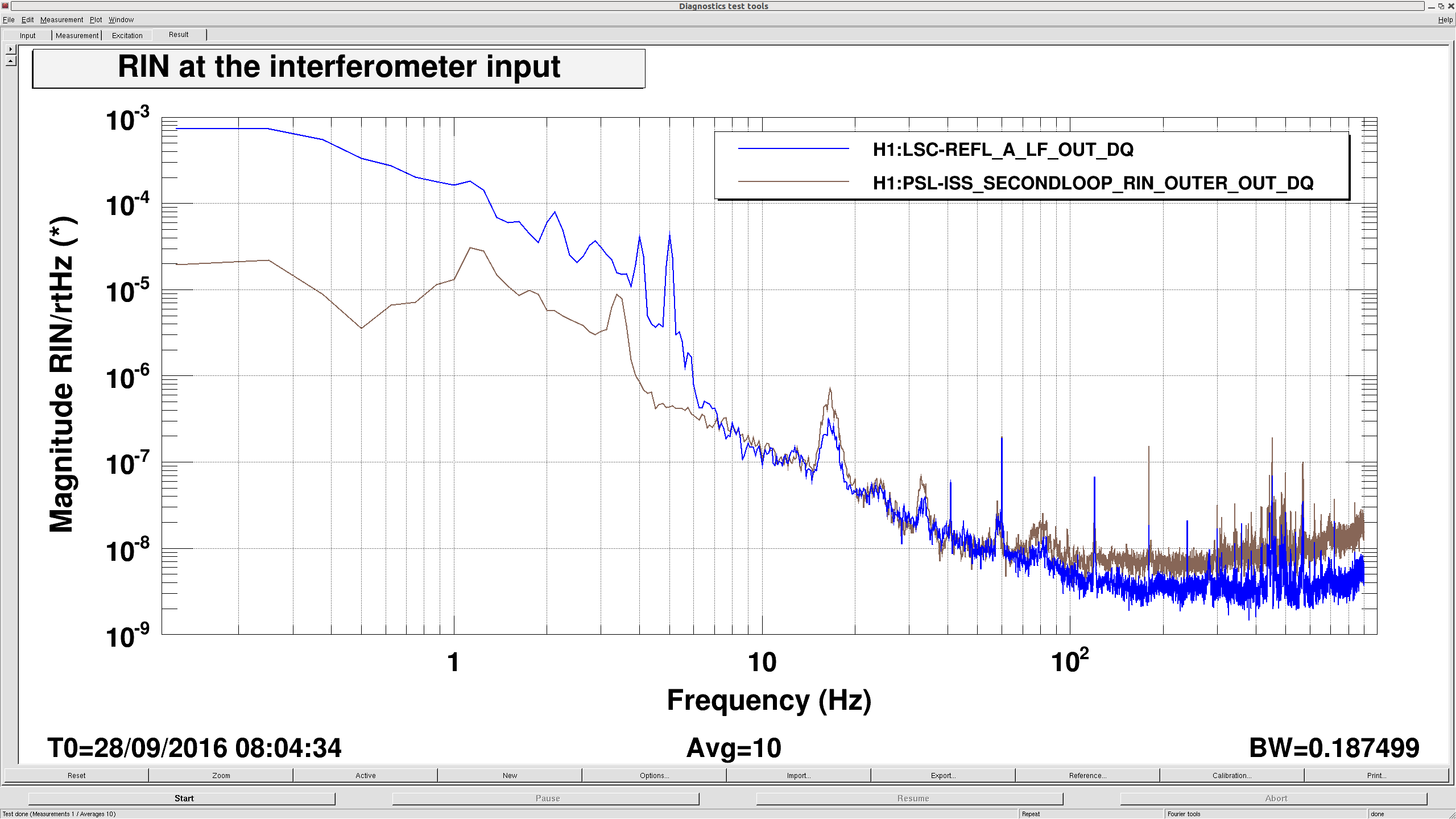Screen dimensions: 1456x819
Task: Click the RIN plot title box
Action: pos(338,68)
